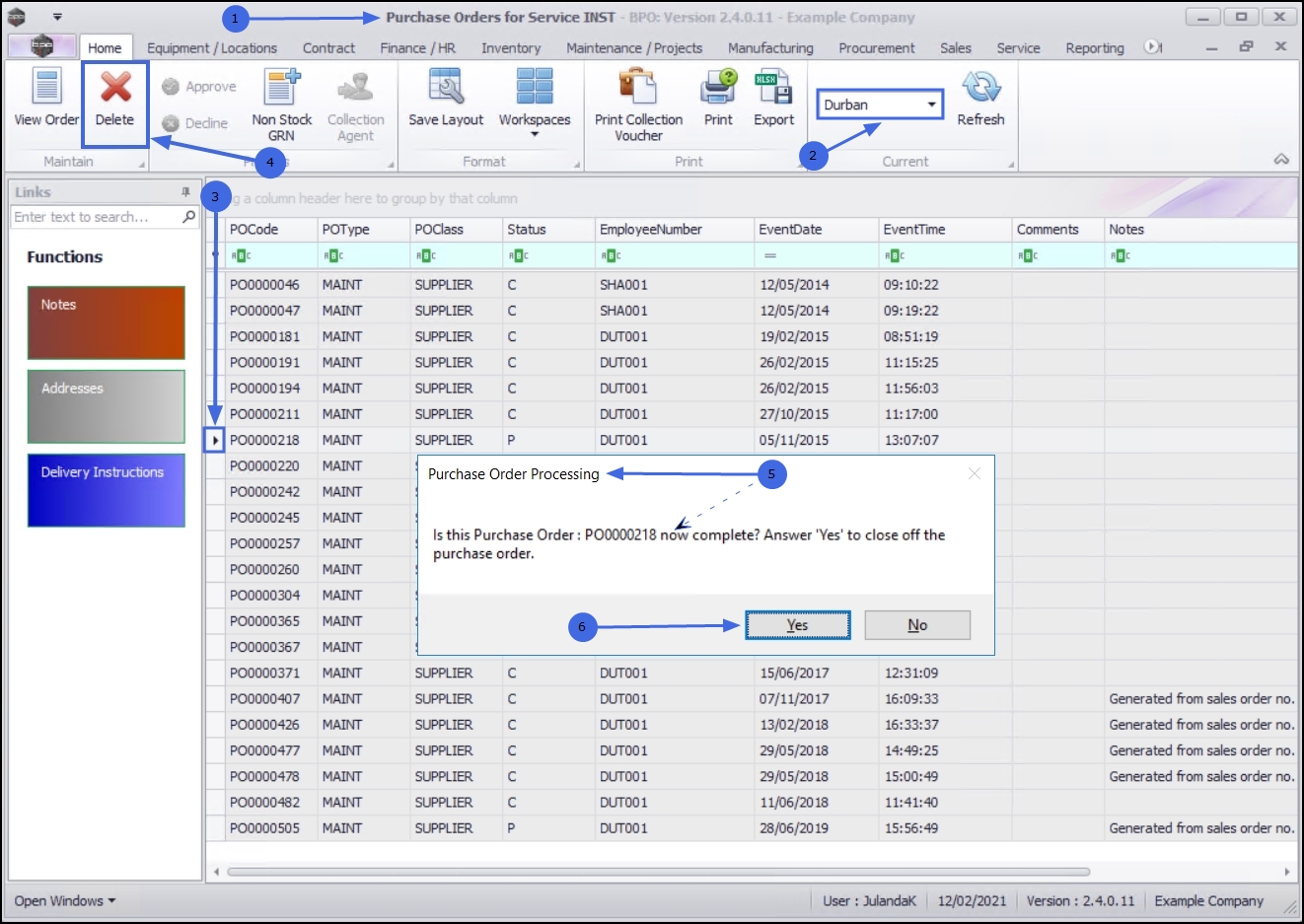Screen dimensions: 1304x924
Task: Switch to the Home tab
Action: pyautogui.click(x=105, y=47)
